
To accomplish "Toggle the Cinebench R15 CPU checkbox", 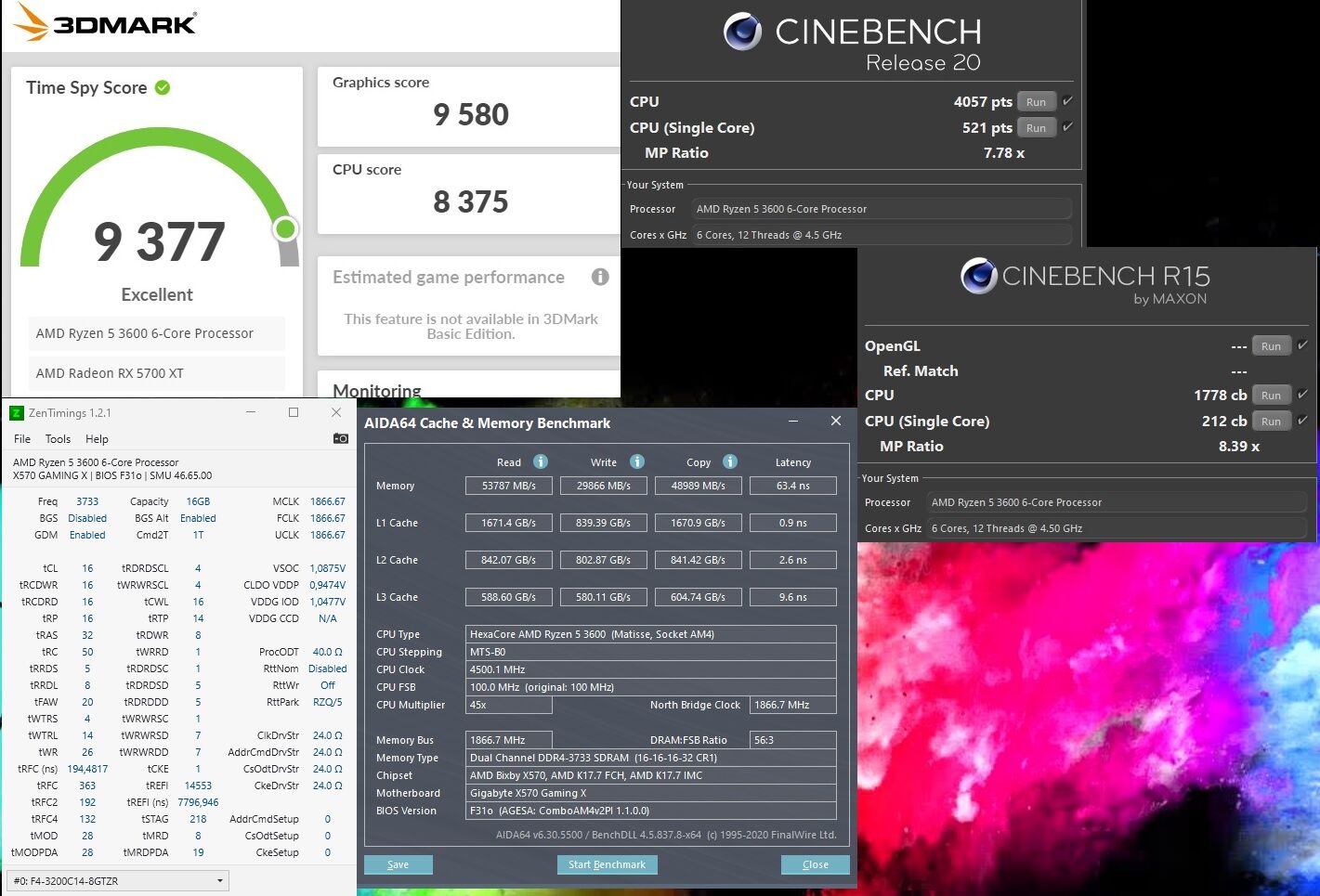I will point(1302,395).
